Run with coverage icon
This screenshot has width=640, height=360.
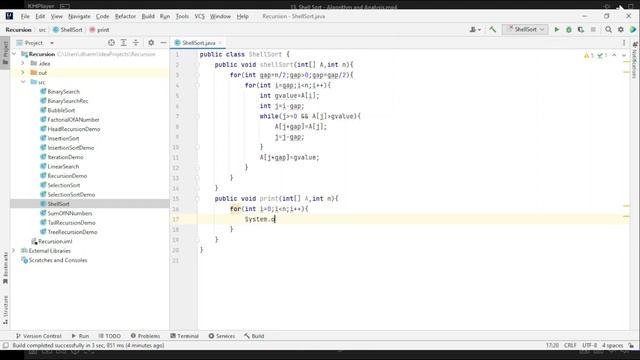[581, 29]
